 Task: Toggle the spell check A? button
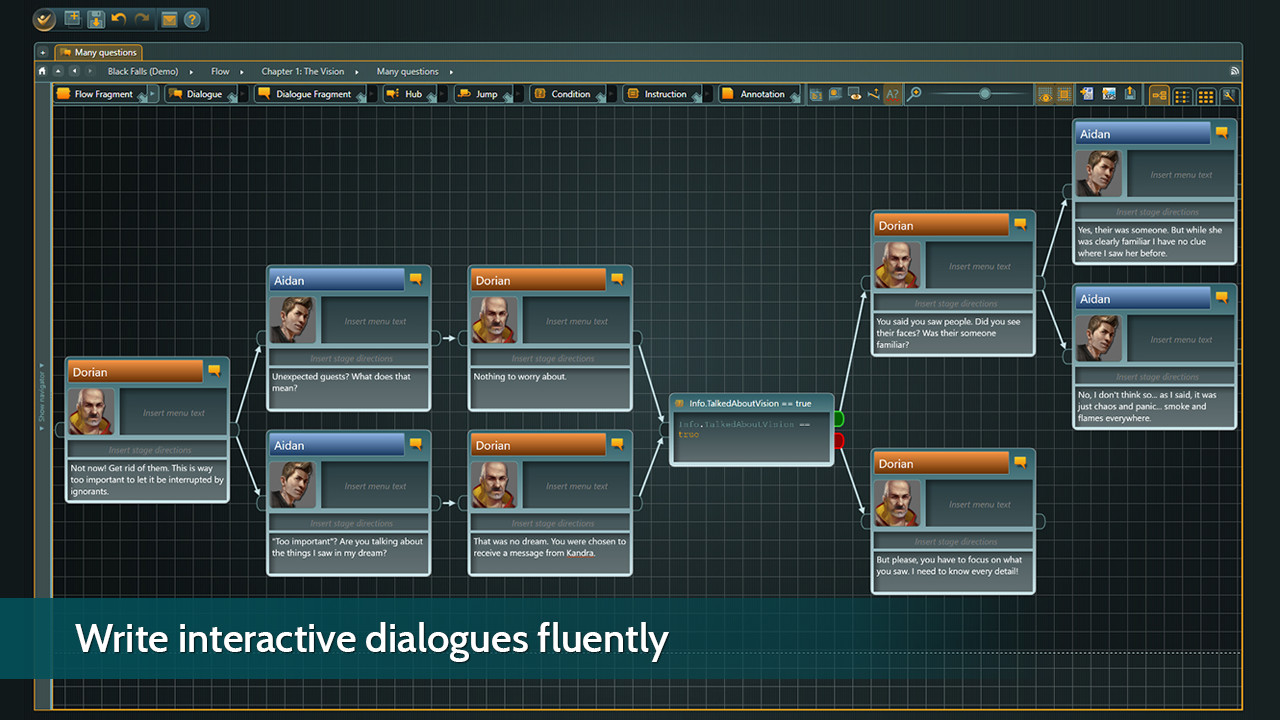coord(892,94)
